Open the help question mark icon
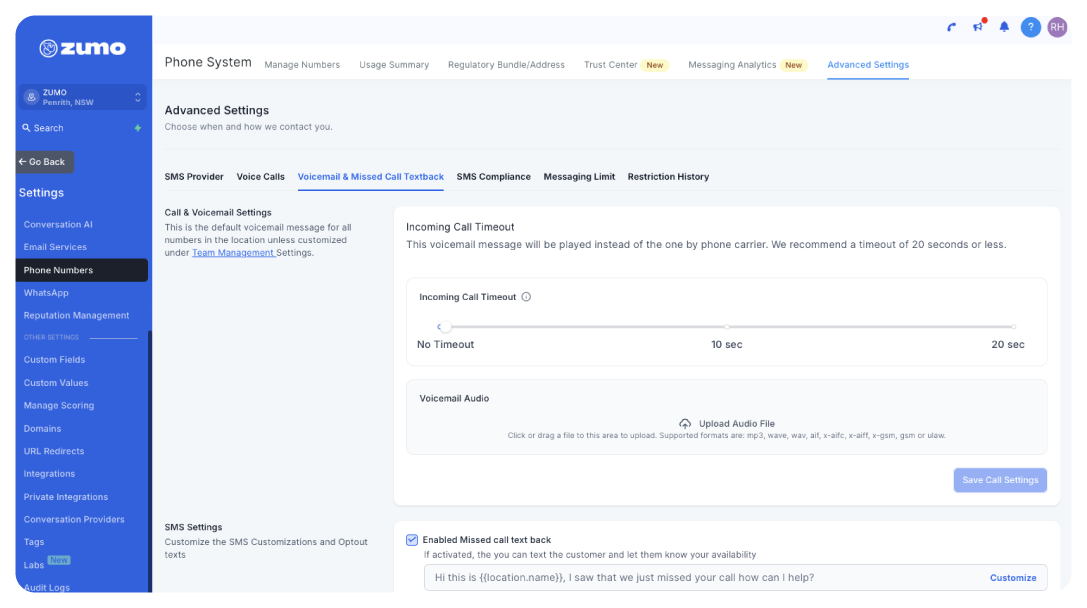1087x608 pixels. pos(1030,27)
